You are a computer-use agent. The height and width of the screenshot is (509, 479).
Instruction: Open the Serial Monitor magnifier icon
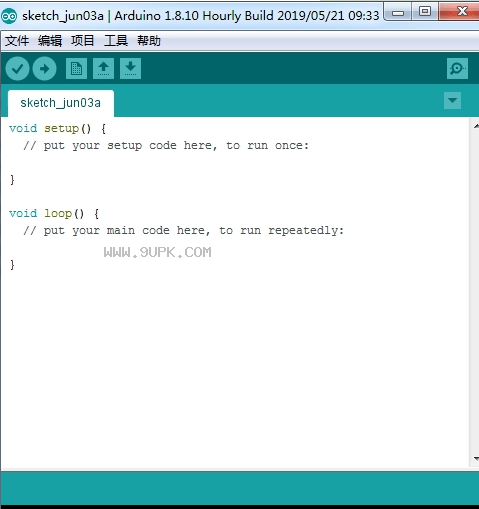point(457,69)
